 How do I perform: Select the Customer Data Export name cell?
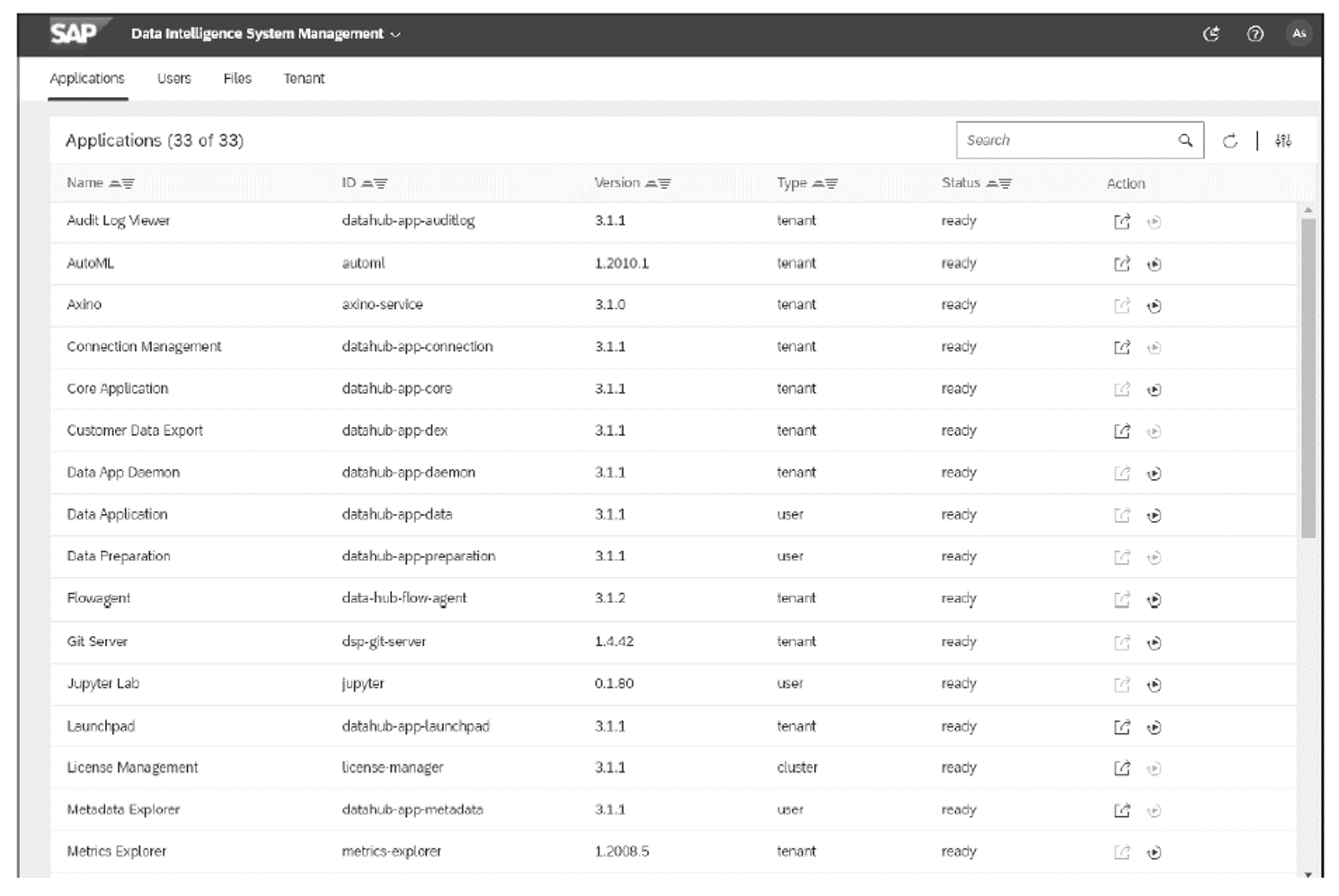[135, 430]
